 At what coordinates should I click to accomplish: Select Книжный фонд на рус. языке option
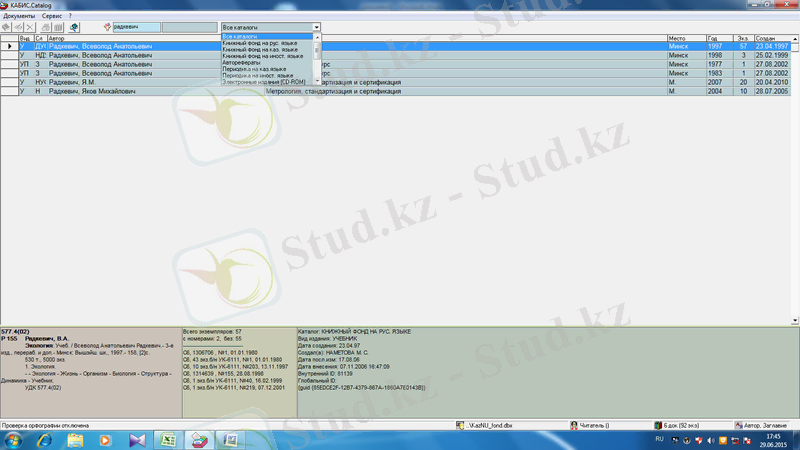tap(267, 43)
